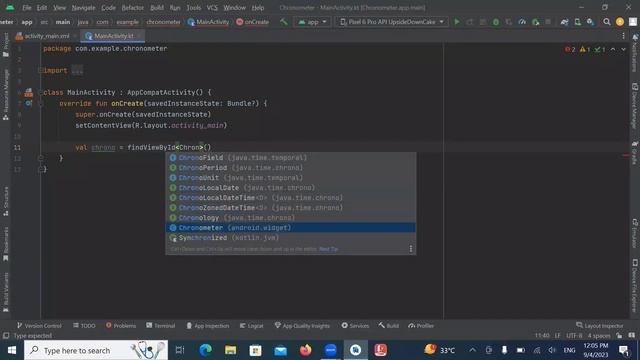
Task: Open the Version Control tool window
Action: (x=39, y=326)
